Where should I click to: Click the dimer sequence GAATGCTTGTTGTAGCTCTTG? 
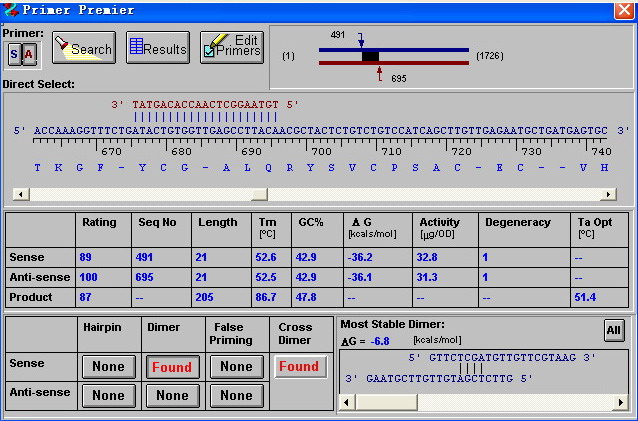pyautogui.click(x=440, y=379)
